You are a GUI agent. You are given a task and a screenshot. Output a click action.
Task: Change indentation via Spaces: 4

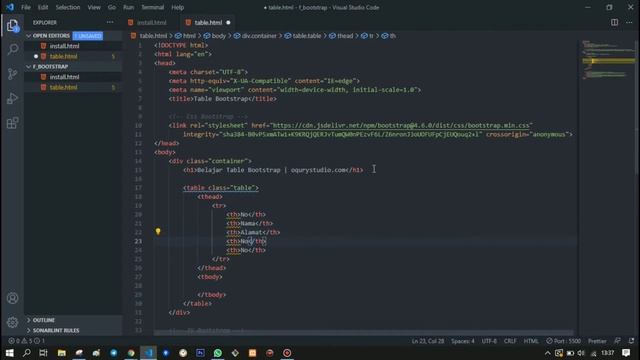point(462,341)
